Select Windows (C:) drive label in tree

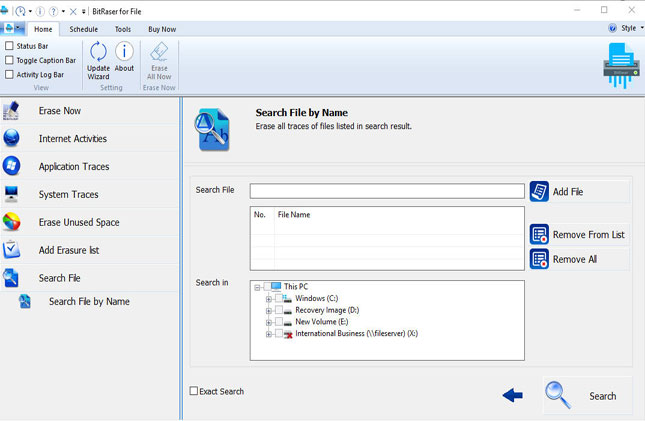(x=316, y=298)
